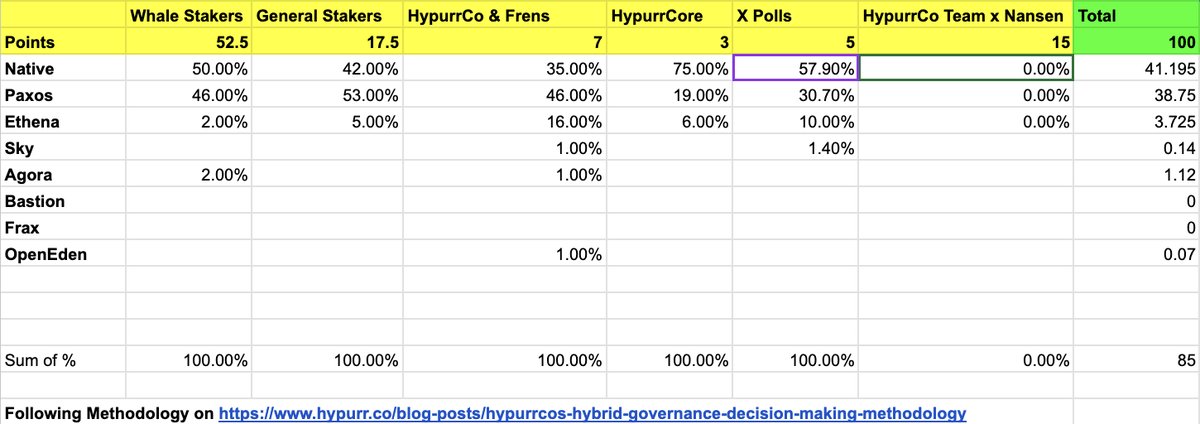Click the X Polls 5 points cell
Image resolution: width=1200 pixels, height=424 pixels.
795,42
